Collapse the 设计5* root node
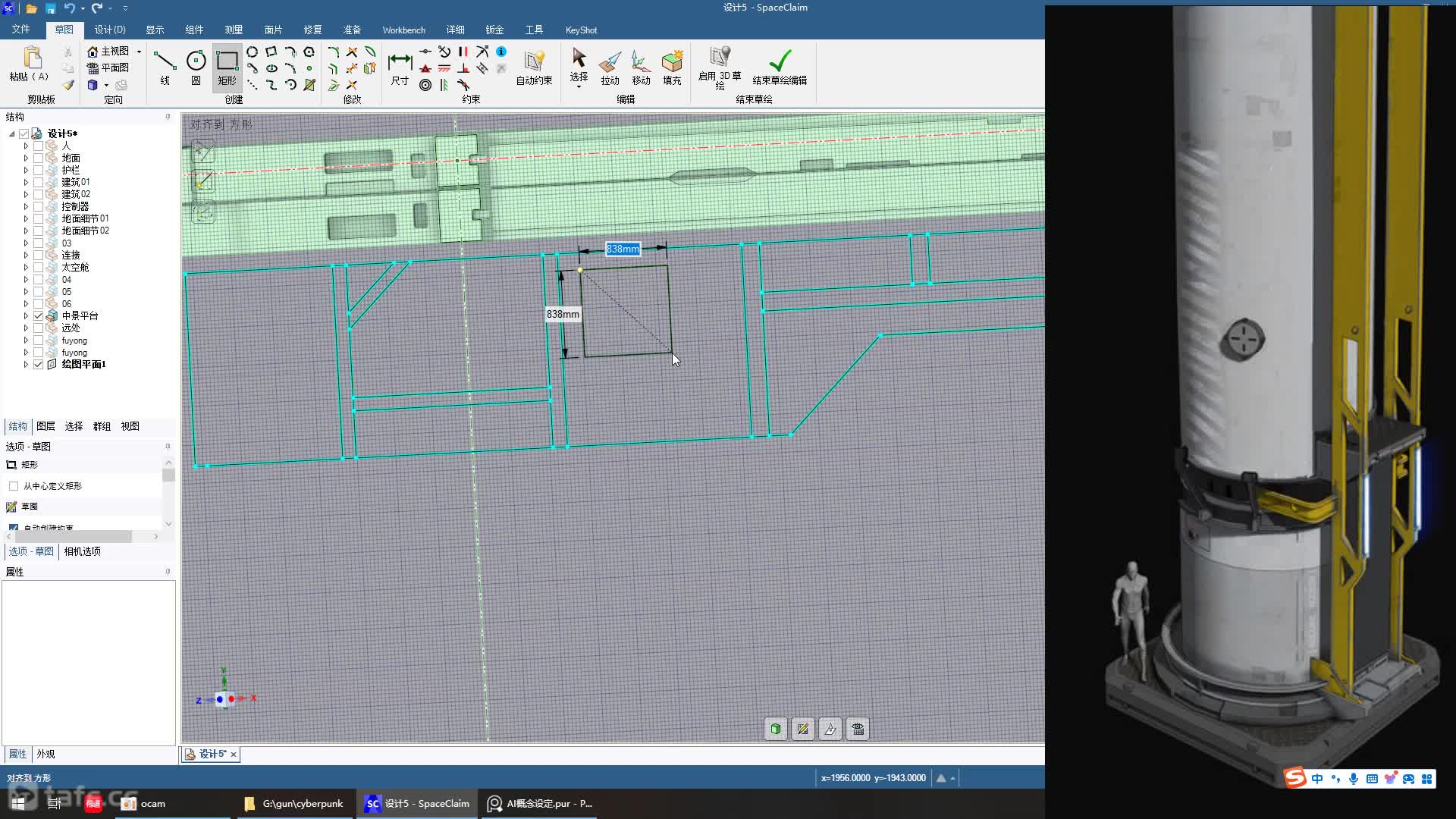 coord(11,133)
